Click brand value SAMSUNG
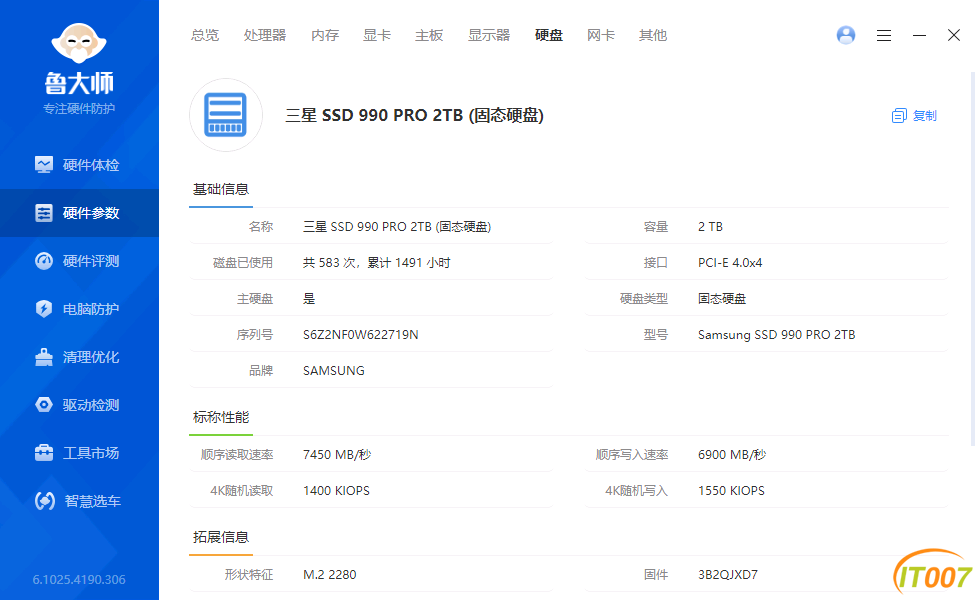 coord(334,371)
